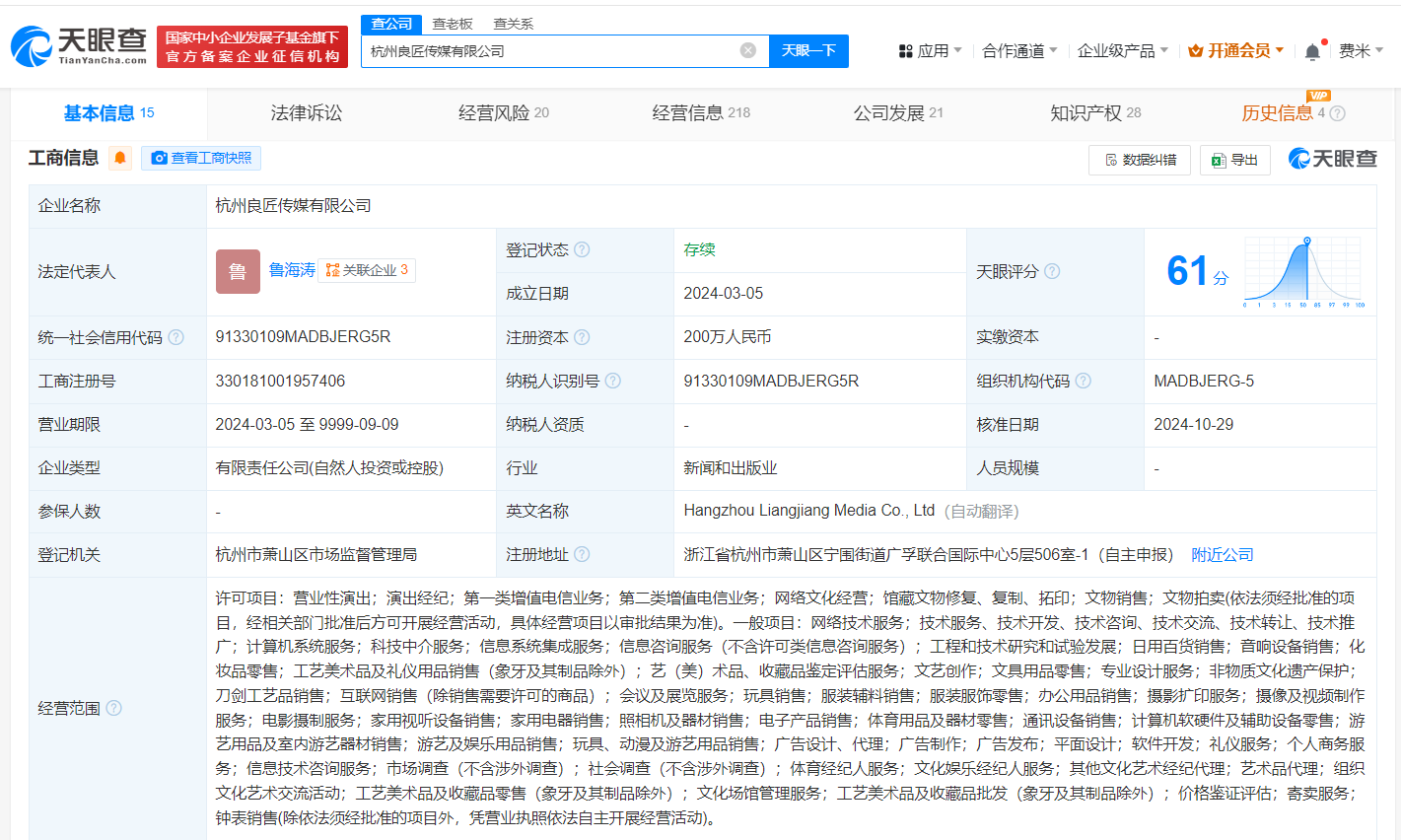
Task: Click the approval date 2024-10-29
Action: click(x=1193, y=424)
